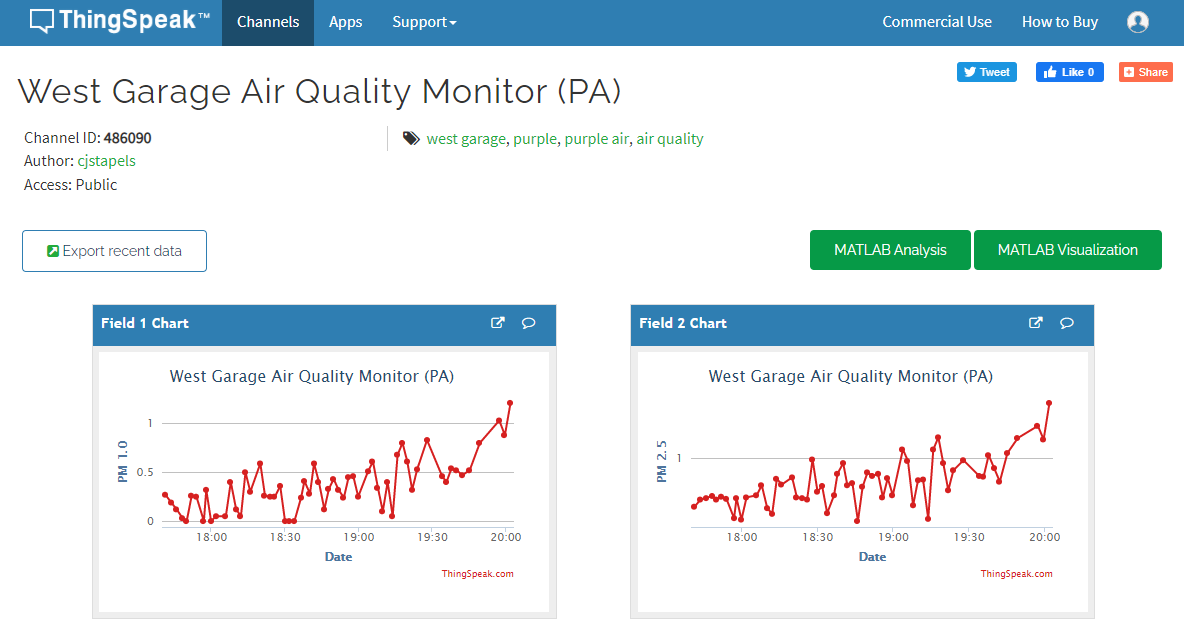Screen dimensions: 1184x634
Task: Click the ThingSpeak logo in the header
Action: pos(119,21)
